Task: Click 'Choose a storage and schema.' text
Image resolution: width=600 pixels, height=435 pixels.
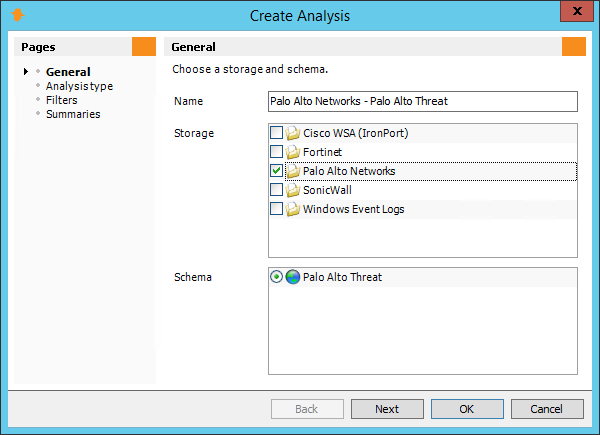Action: point(250,69)
